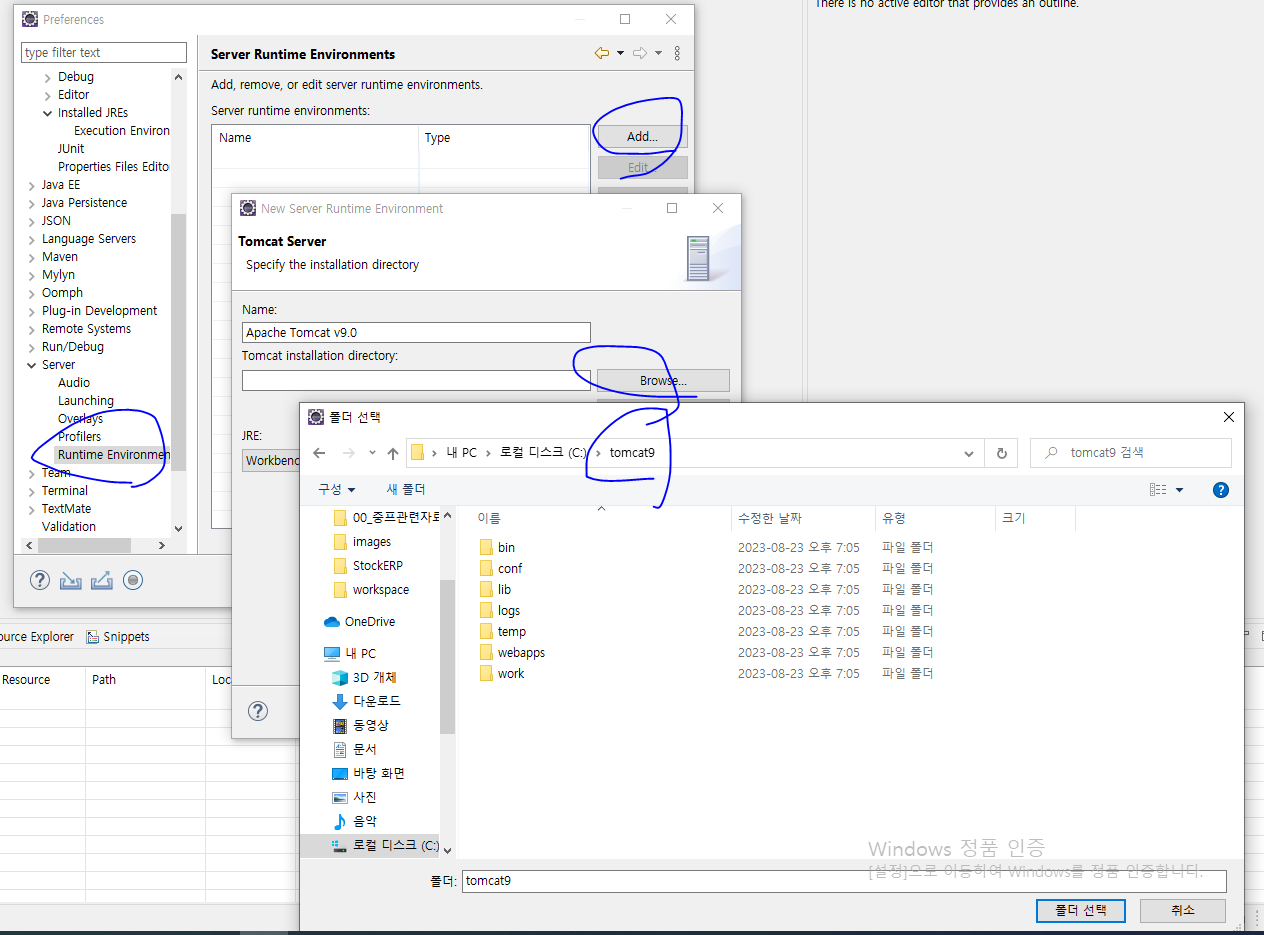Select Profilers under Server
This screenshot has width=1264, height=935.
pos(79,437)
